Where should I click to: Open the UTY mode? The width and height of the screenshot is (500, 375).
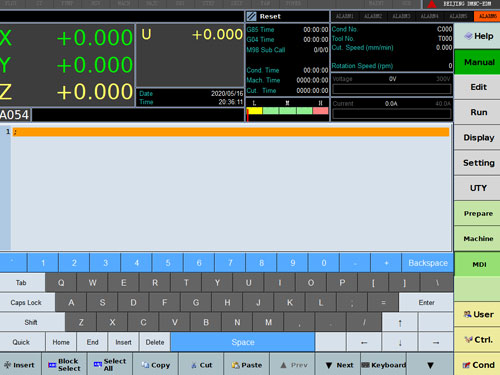click(x=477, y=188)
